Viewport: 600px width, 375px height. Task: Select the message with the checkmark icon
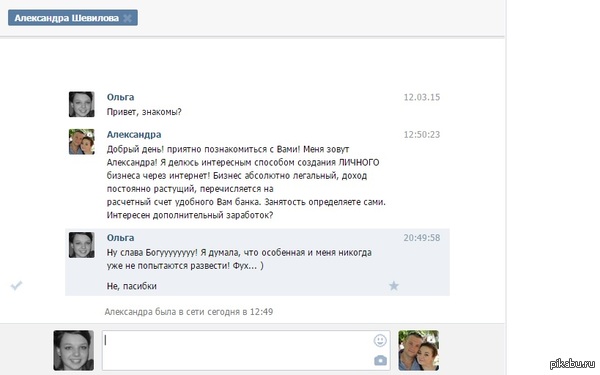[16, 285]
